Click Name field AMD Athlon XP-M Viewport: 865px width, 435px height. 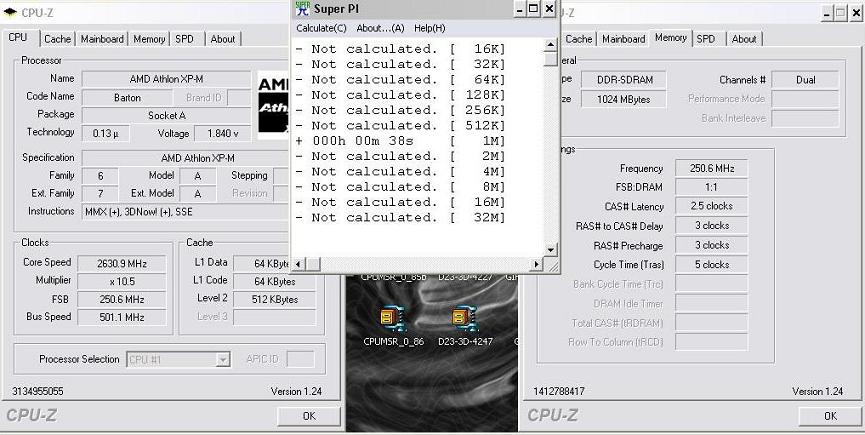click(x=167, y=79)
